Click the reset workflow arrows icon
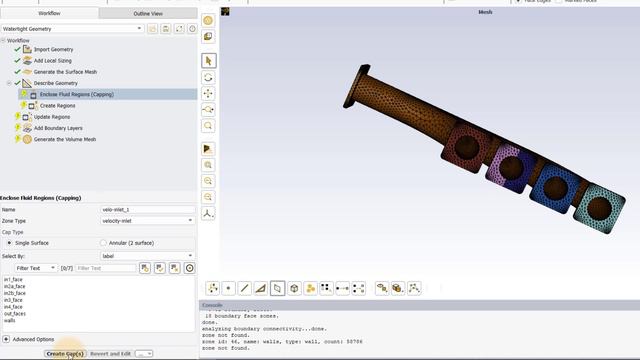The width and height of the screenshot is (640, 360). 179,29
